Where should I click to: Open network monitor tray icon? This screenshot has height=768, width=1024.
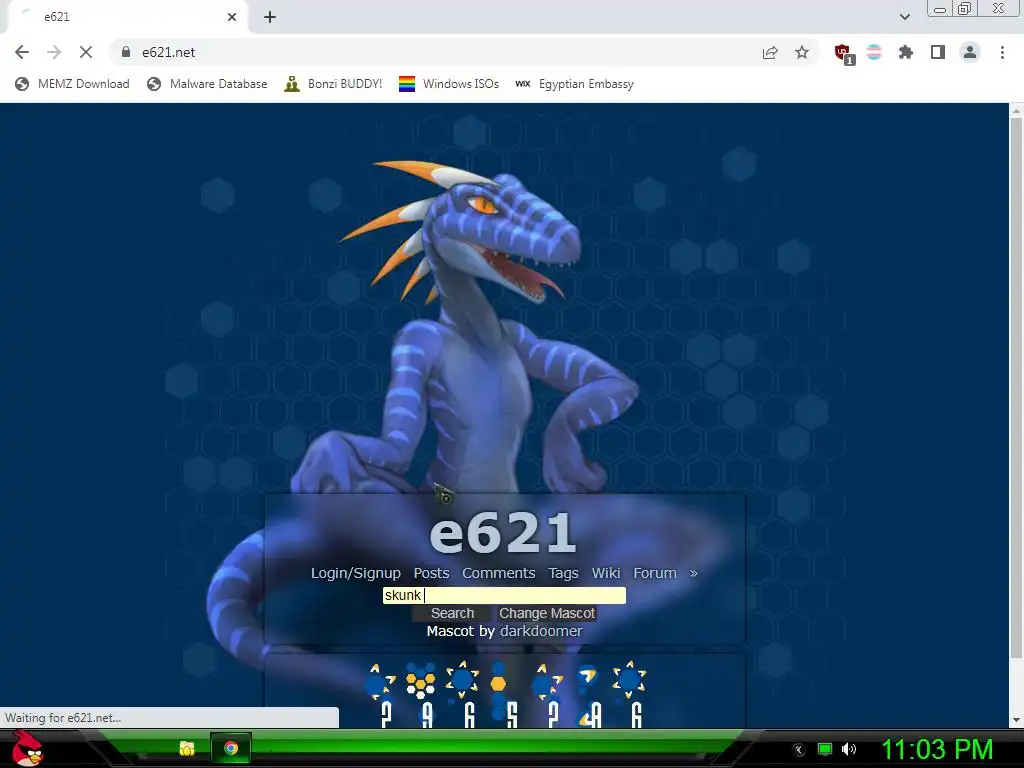click(825, 749)
